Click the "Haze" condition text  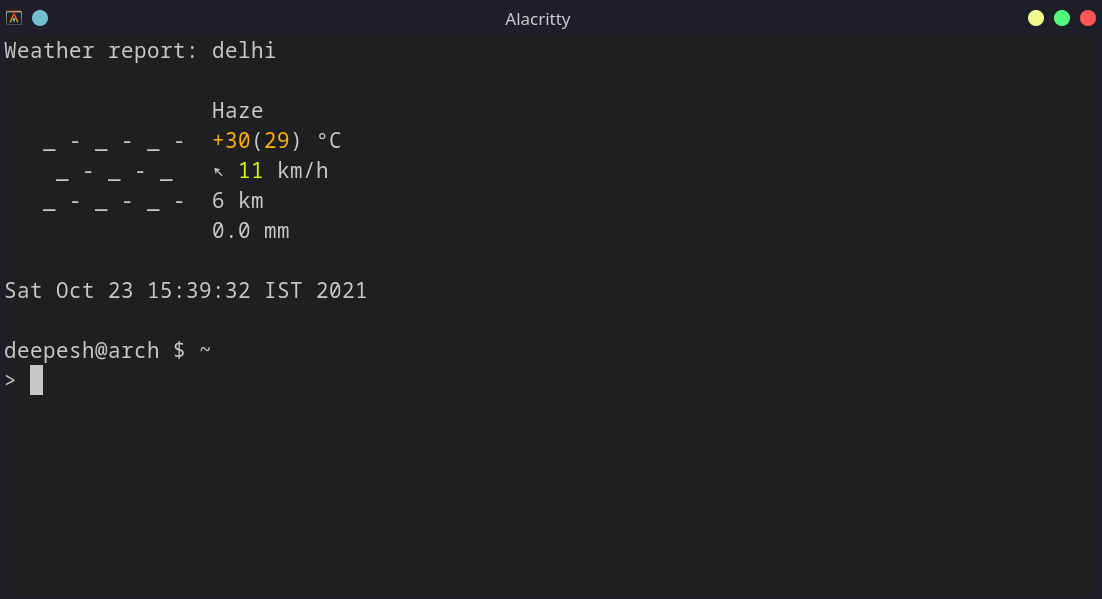(x=238, y=110)
